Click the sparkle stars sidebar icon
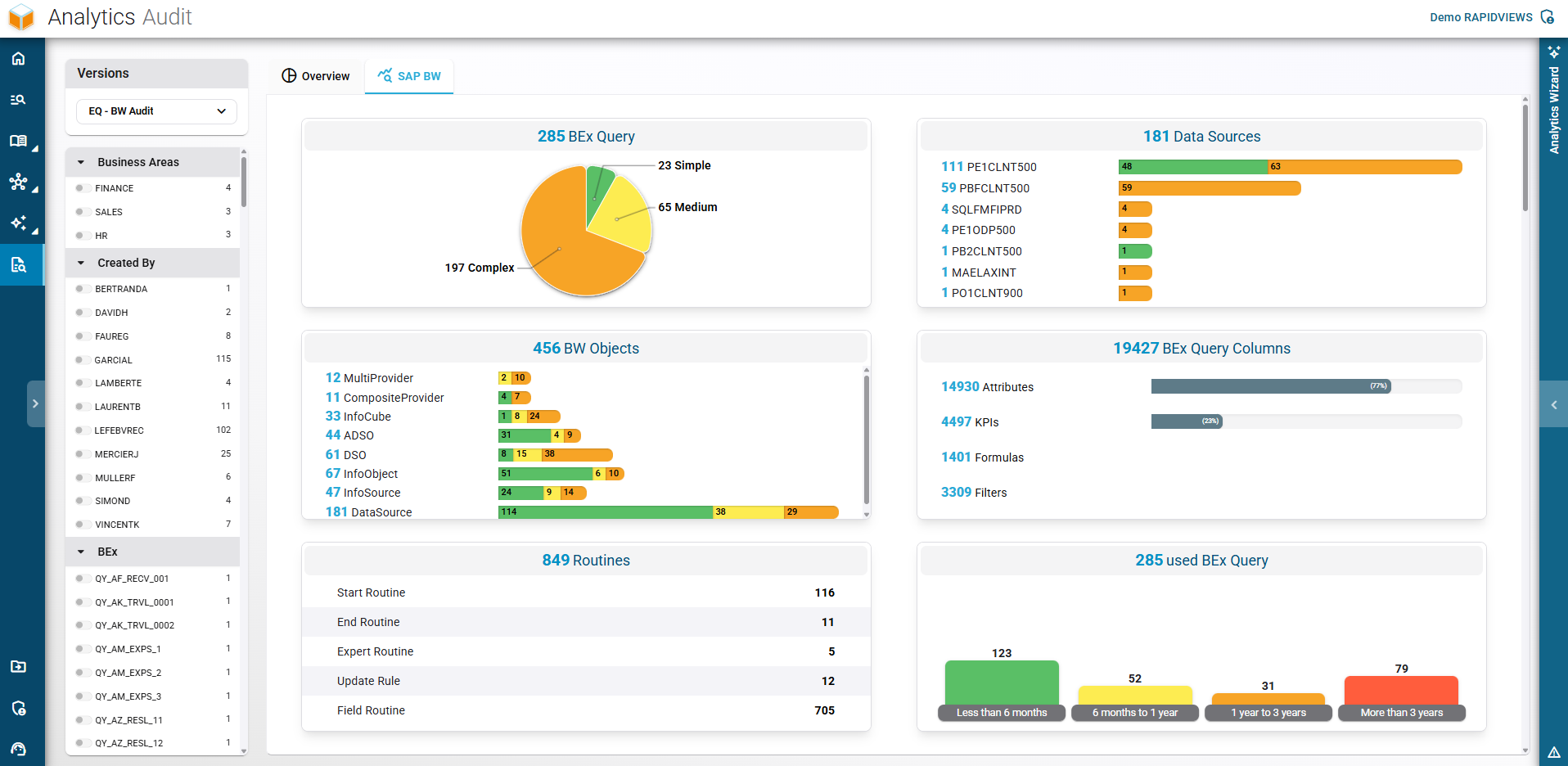 coord(18,223)
